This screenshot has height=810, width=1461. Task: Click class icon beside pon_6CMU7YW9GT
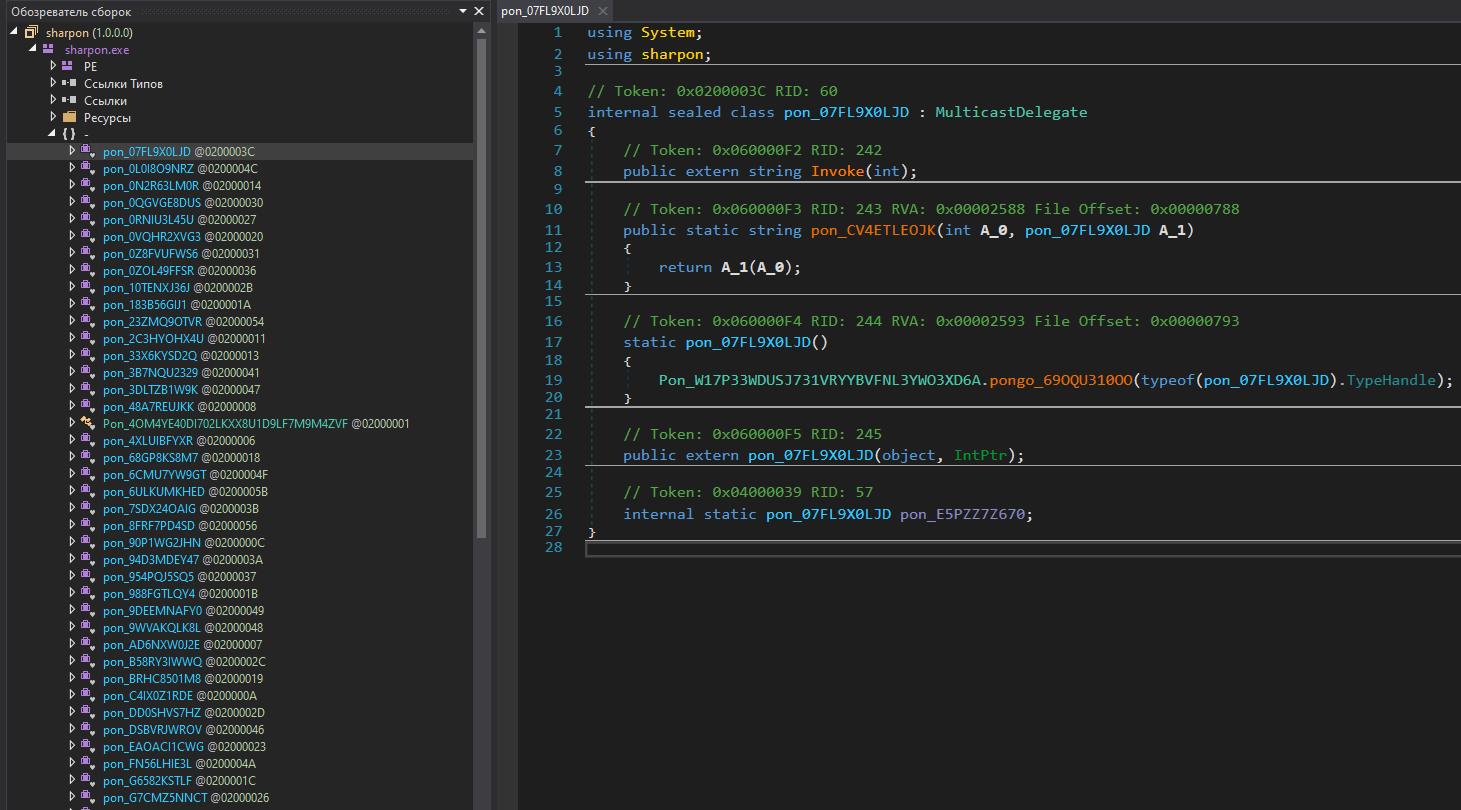(88, 474)
